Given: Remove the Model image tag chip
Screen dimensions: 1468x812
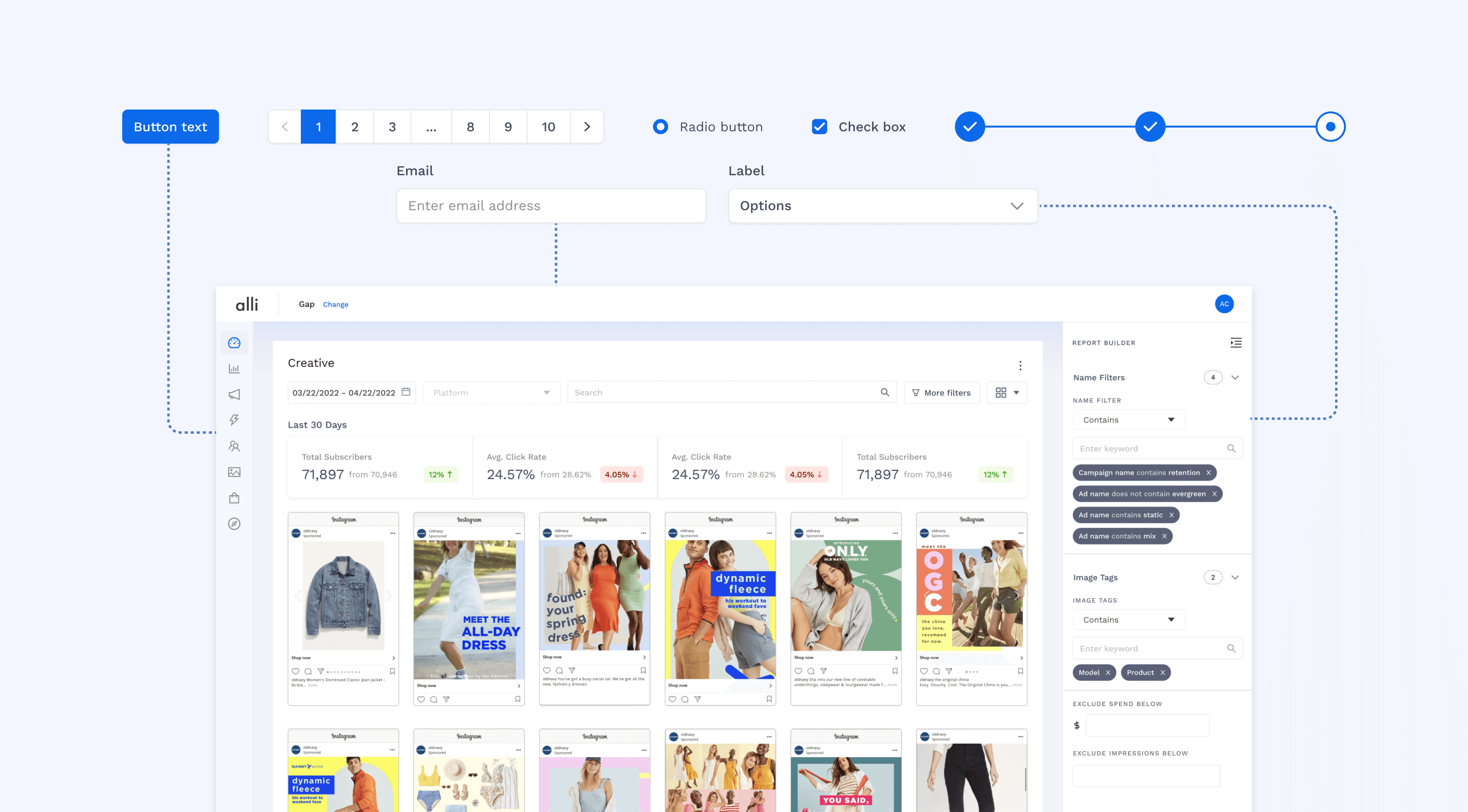Looking at the screenshot, I should (x=1108, y=672).
